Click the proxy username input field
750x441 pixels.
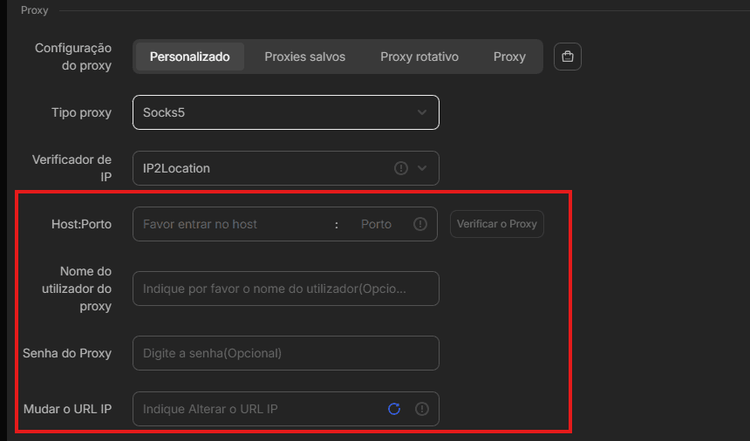point(286,288)
